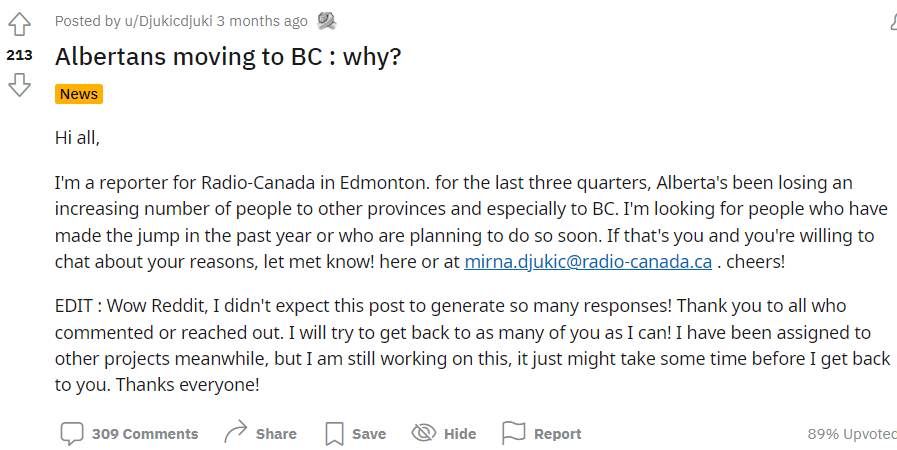Click the curved share arrow icon
The height and width of the screenshot is (450, 897).
click(x=236, y=433)
